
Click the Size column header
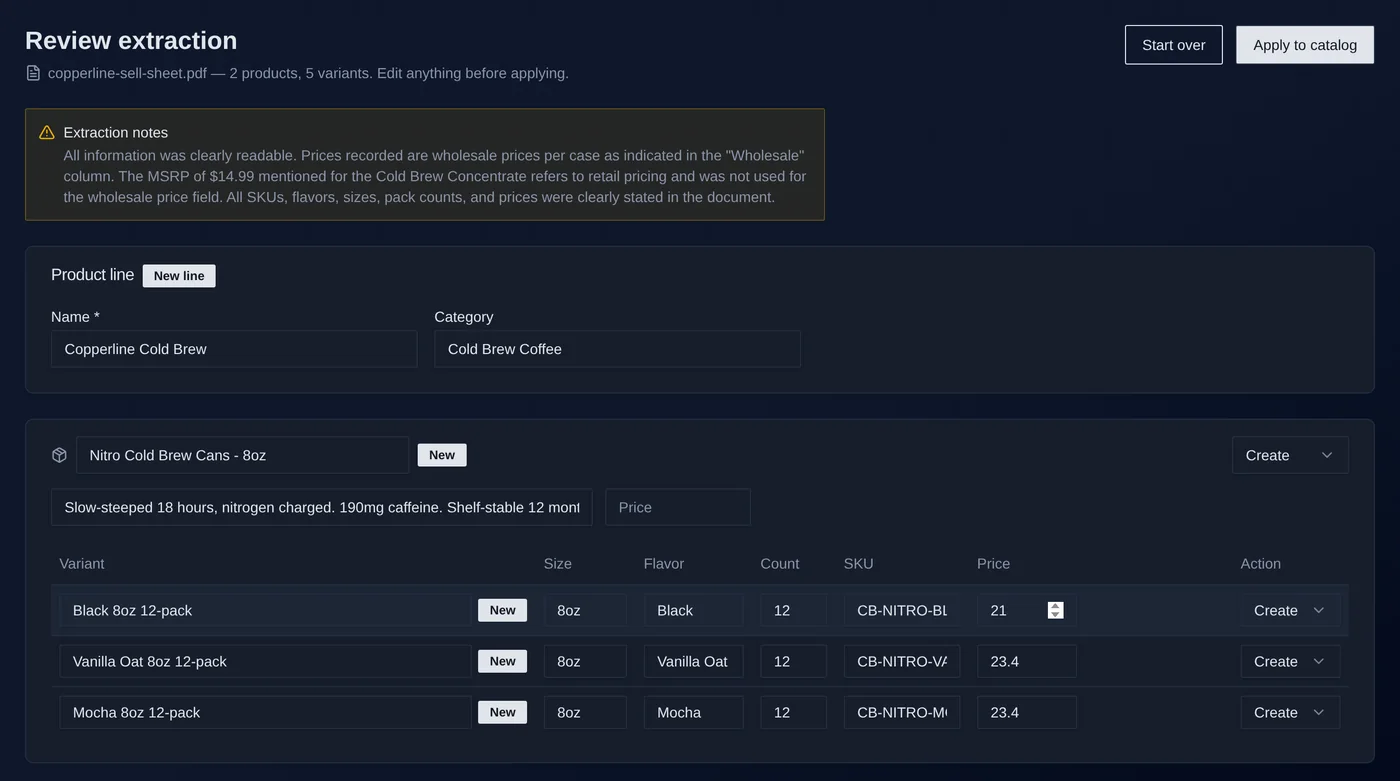(x=558, y=563)
